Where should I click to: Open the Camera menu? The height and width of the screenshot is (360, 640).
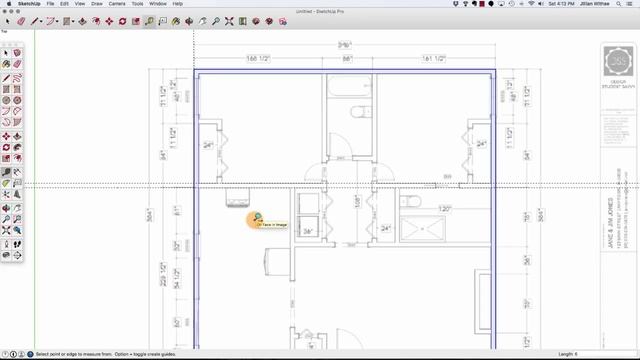click(117, 4)
